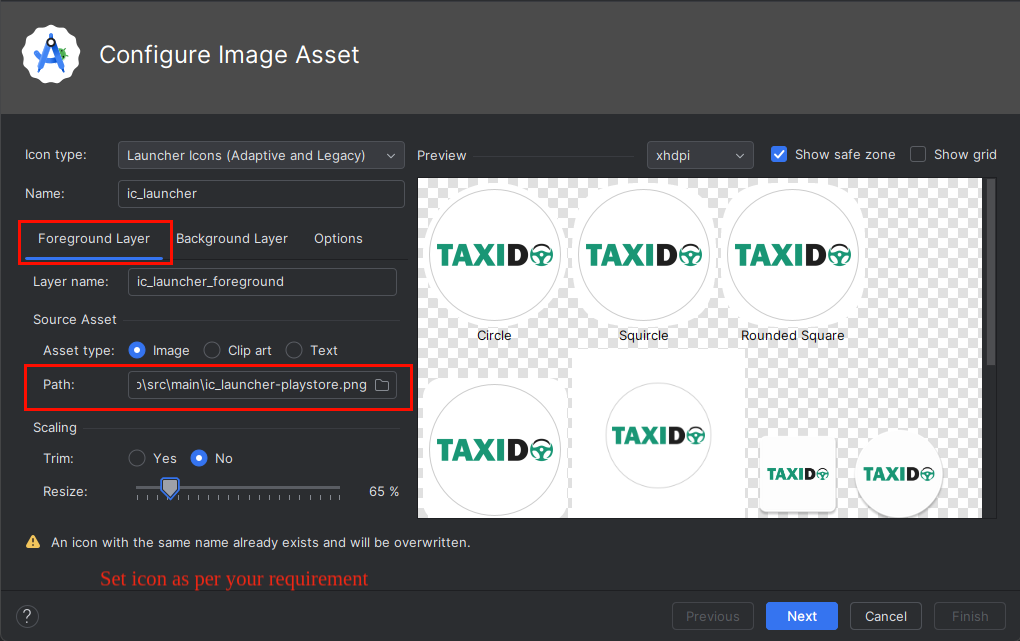
Task: Click the Cancel button
Action: [x=885, y=616]
